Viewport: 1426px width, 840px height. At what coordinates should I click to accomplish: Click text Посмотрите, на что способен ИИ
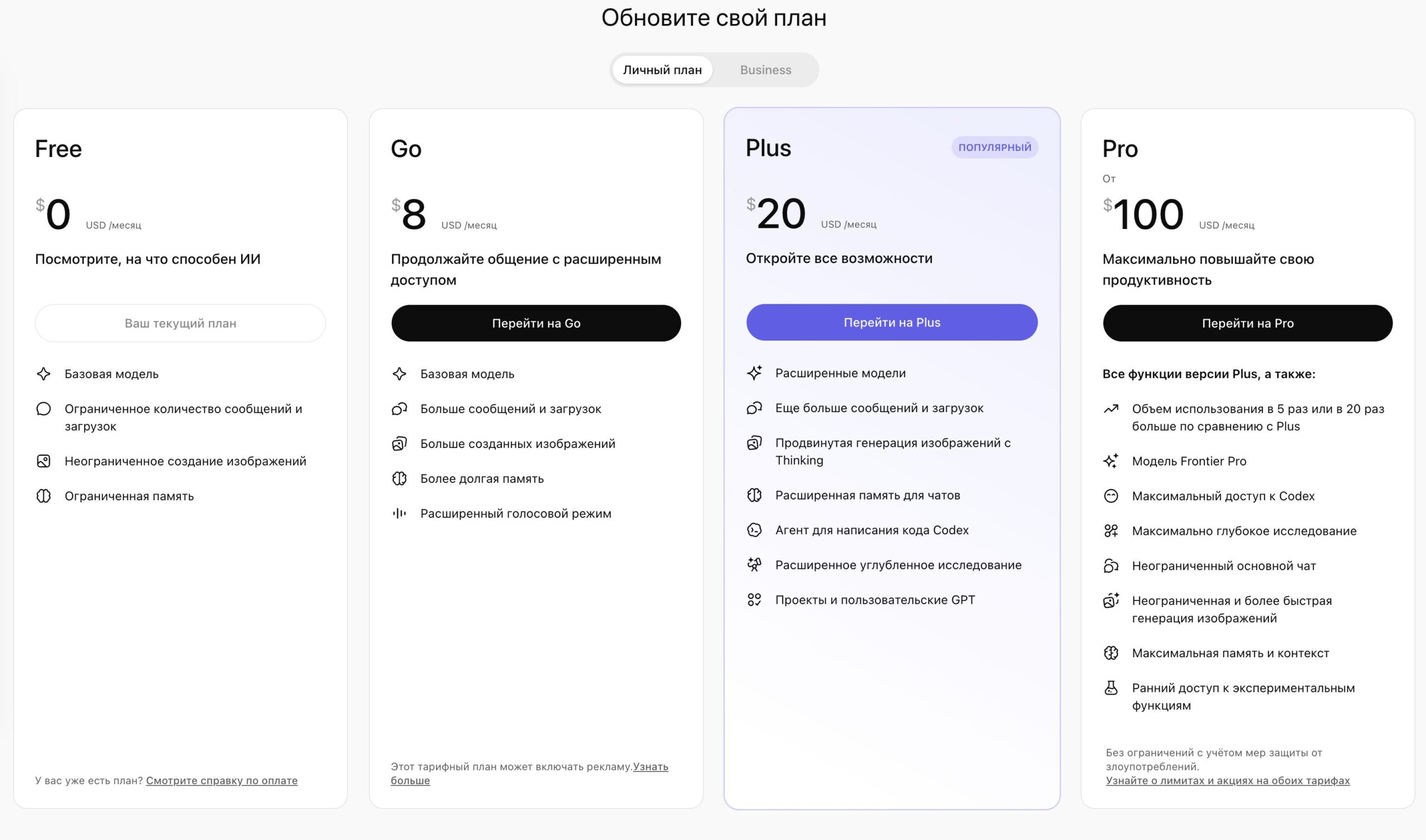pyautogui.click(x=148, y=258)
